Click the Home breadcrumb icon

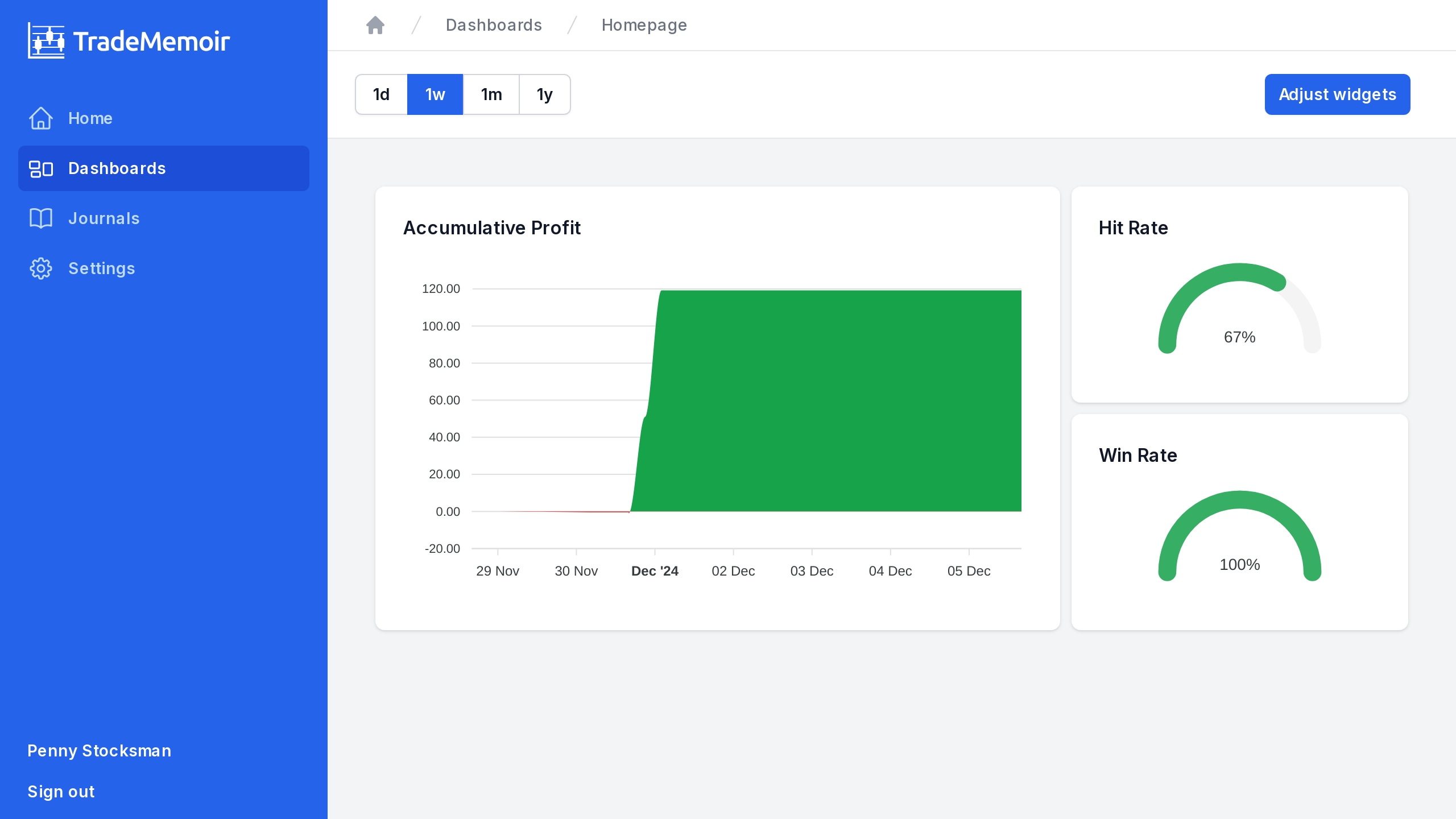(x=376, y=24)
